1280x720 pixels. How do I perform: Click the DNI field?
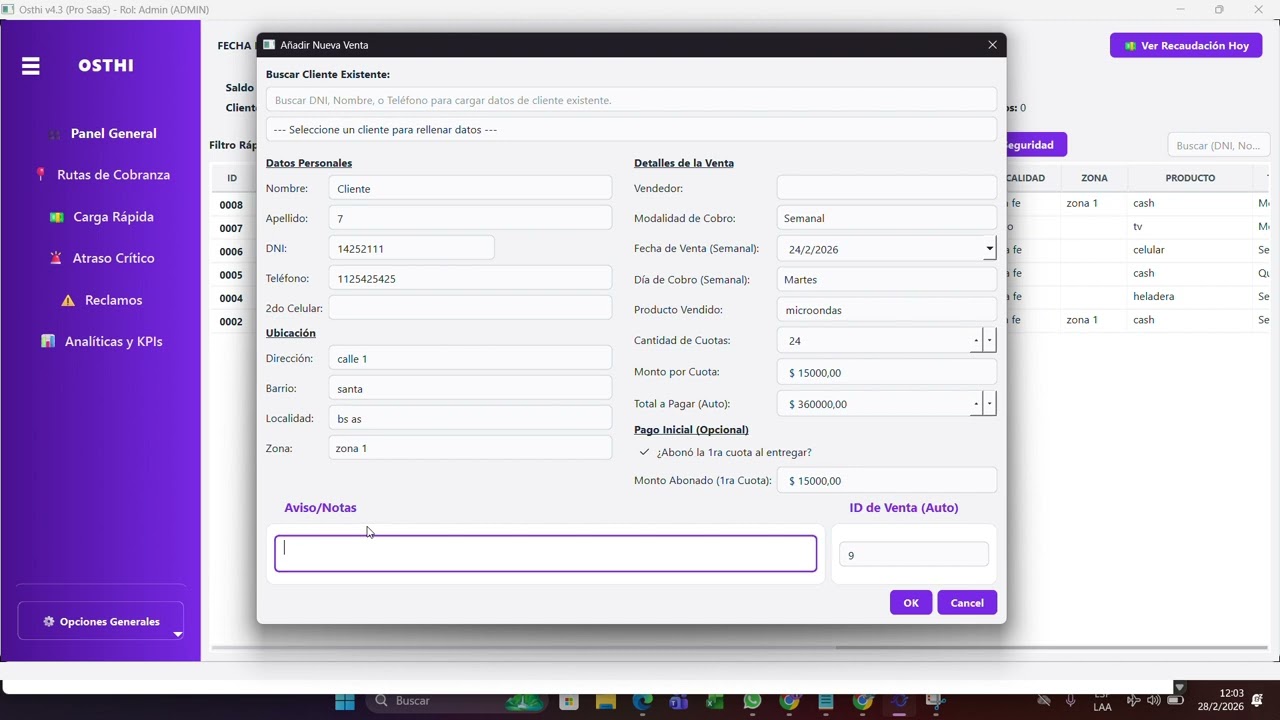point(411,248)
